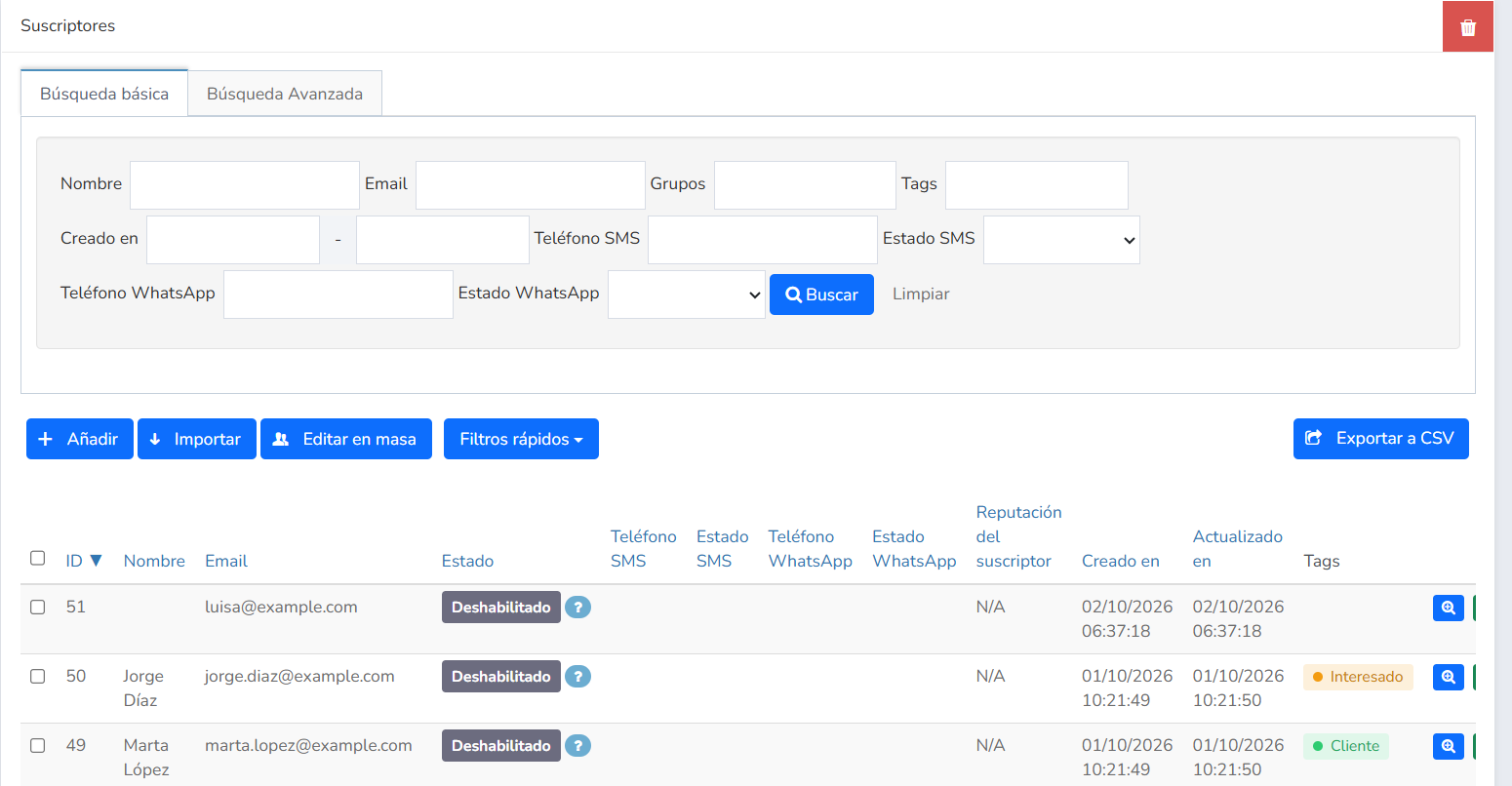Open details magnifier for subscriber 50
Image resolution: width=1512 pixels, height=786 pixels.
click(x=1448, y=677)
